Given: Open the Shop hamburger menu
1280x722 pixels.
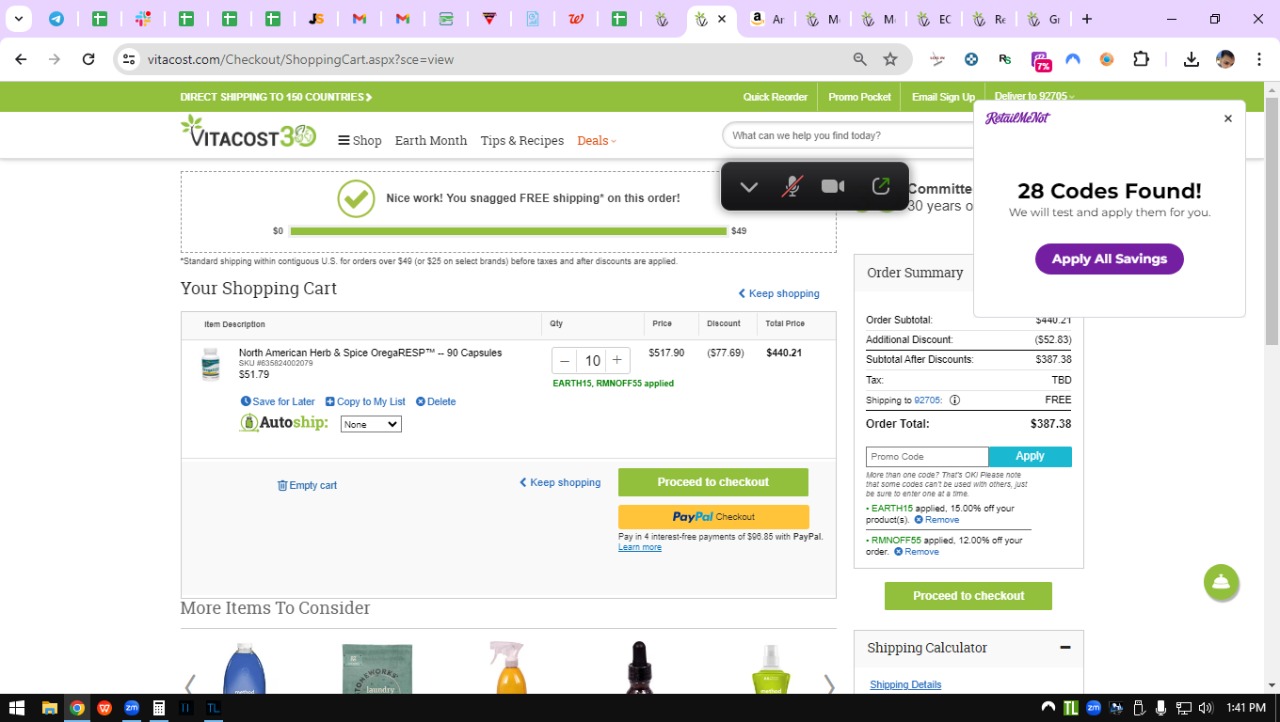Looking at the screenshot, I should (x=360, y=141).
